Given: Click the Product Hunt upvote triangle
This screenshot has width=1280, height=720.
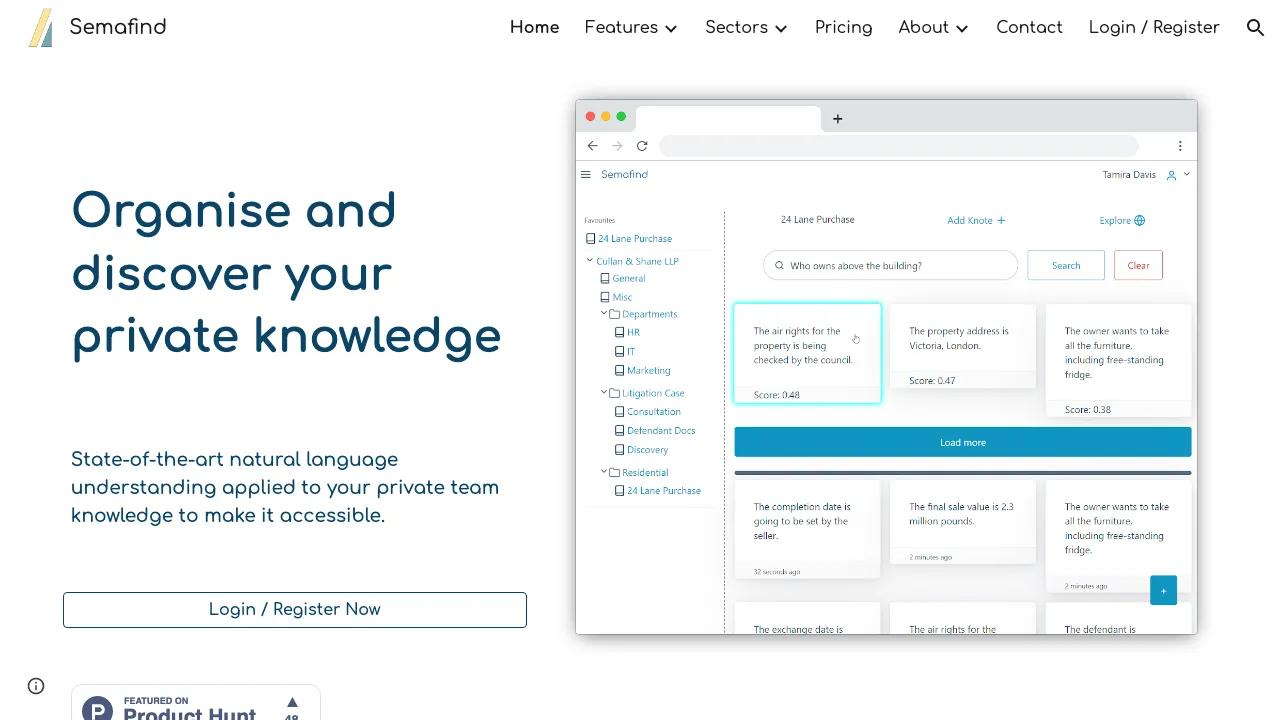Looking at the screenshot, I should [292, 702].
